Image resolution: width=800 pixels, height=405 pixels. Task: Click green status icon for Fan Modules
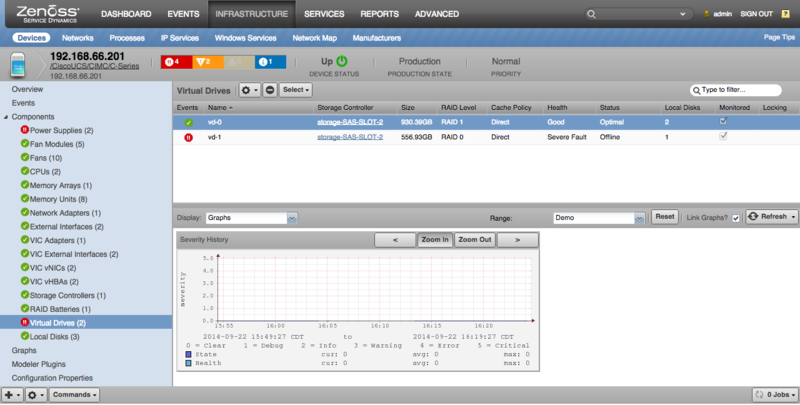tap(24, 144)
